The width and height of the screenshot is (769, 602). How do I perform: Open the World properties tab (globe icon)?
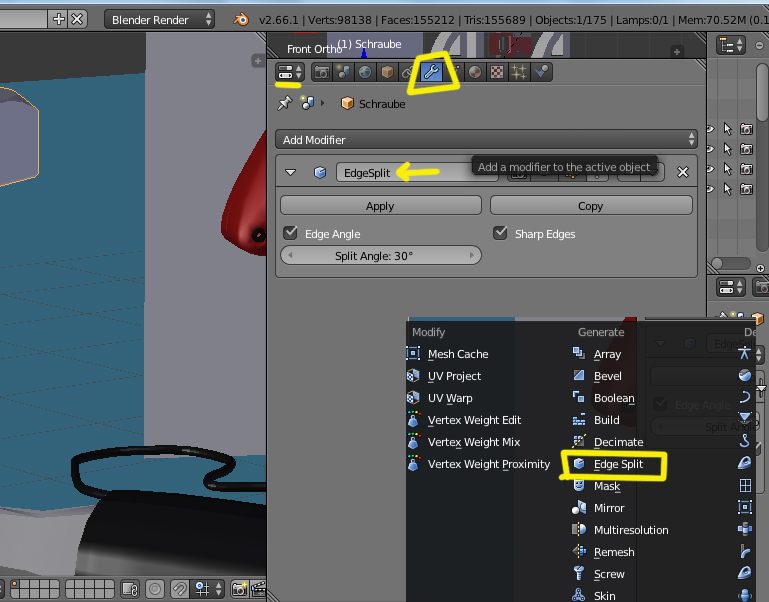(365, 73)
